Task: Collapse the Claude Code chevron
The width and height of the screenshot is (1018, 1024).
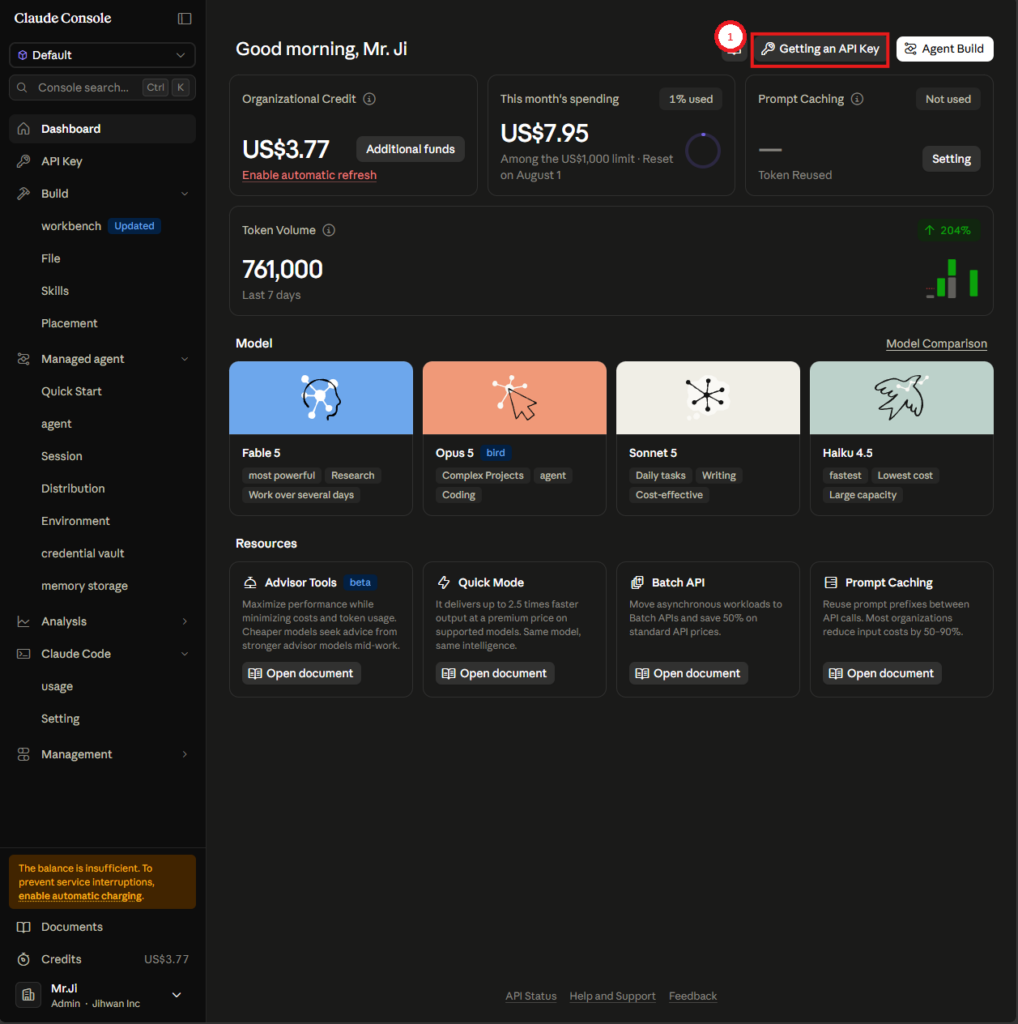Action: tap(184, 654)
